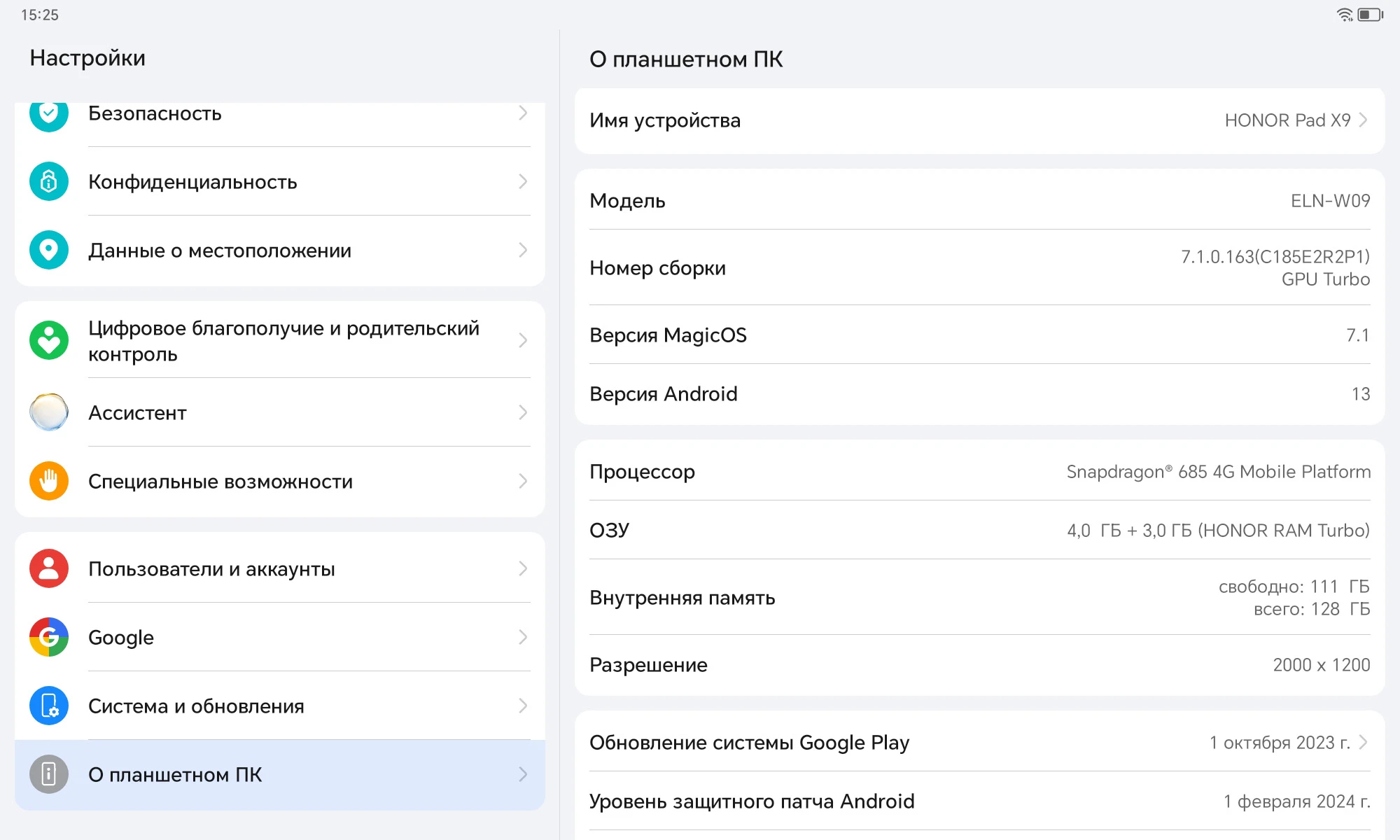Tap Имя устройства to rename device
This screenshot has height=840, width=1400.
click(x=979, y=120)
